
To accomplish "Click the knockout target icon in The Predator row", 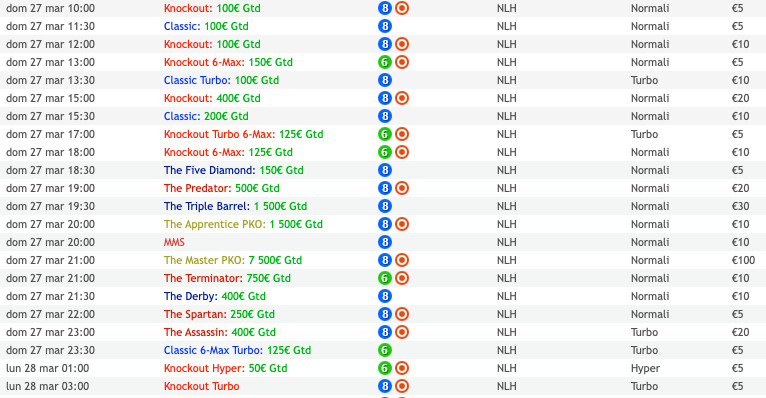I will tap(402, 188).
